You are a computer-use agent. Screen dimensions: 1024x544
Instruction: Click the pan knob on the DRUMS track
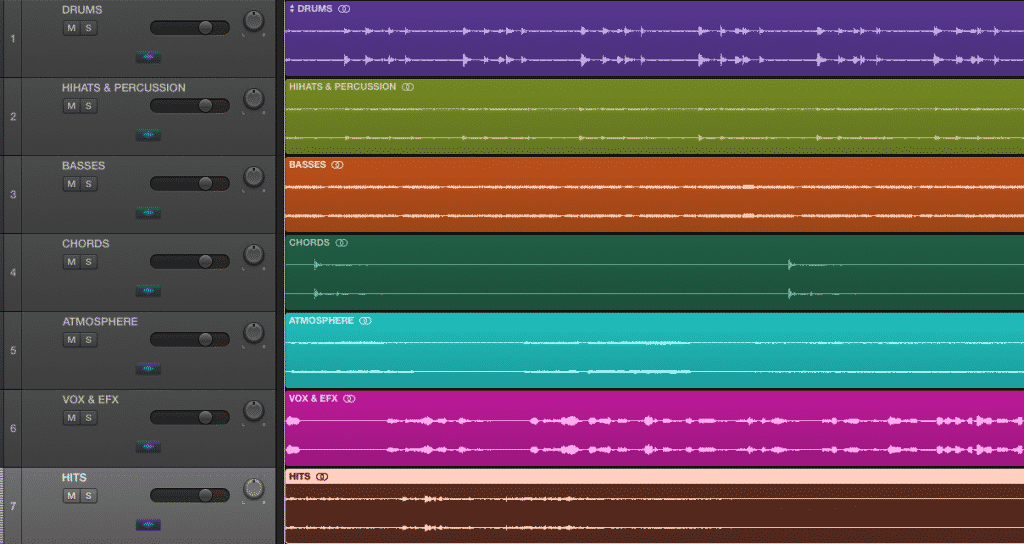pos(253,22)
